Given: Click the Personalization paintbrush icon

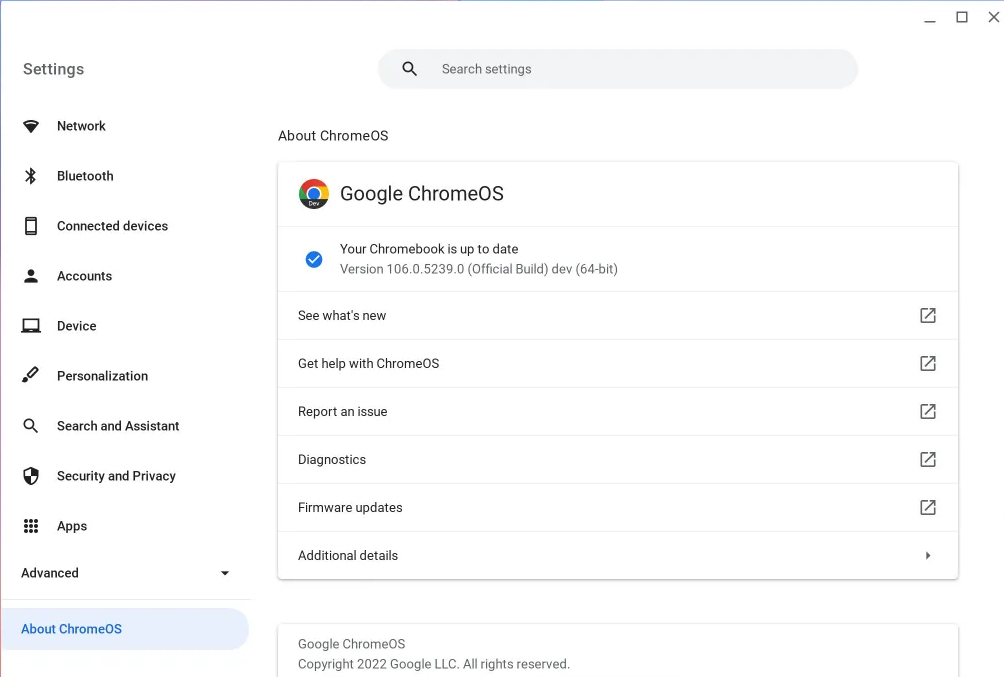Looking at the screenshot, I should click(30, 376).
